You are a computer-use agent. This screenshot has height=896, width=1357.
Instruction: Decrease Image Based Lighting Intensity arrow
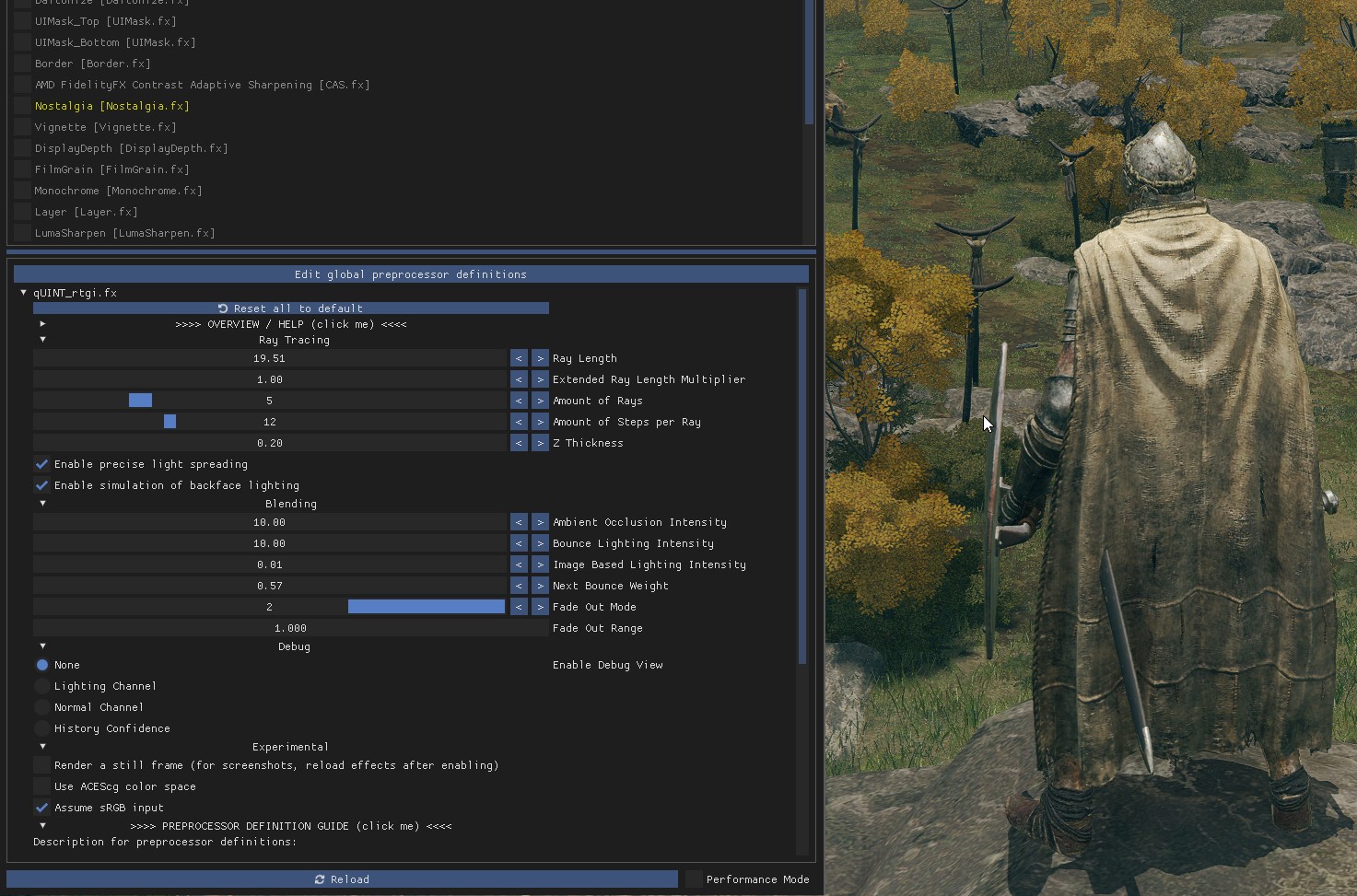coord(519,564)
